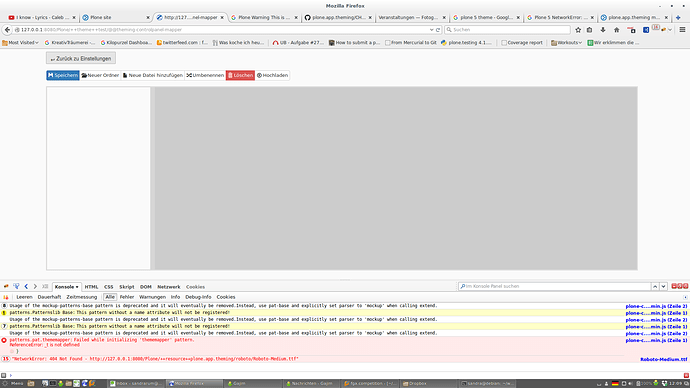Screen dimensions: 690x388
Task: Click the browser back arrow button
Action: pyautogui.click(x=7, y=29)
